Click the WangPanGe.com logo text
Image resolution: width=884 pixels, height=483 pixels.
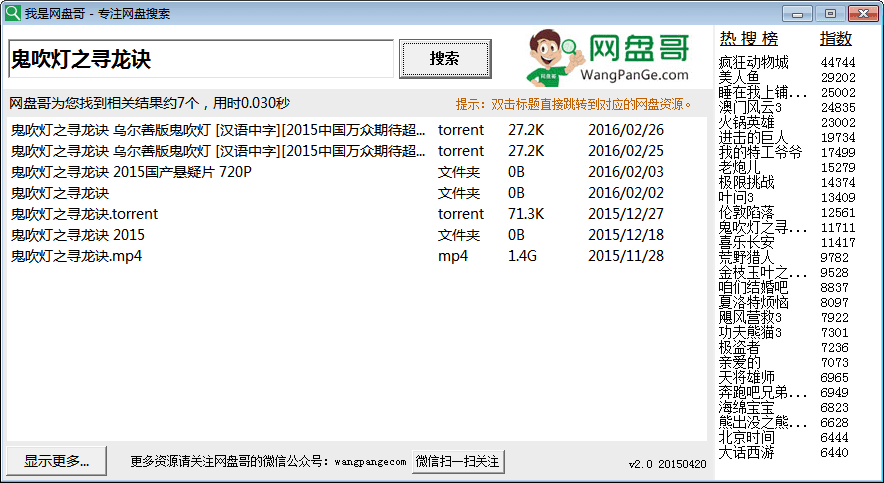(x=634, y=75)
